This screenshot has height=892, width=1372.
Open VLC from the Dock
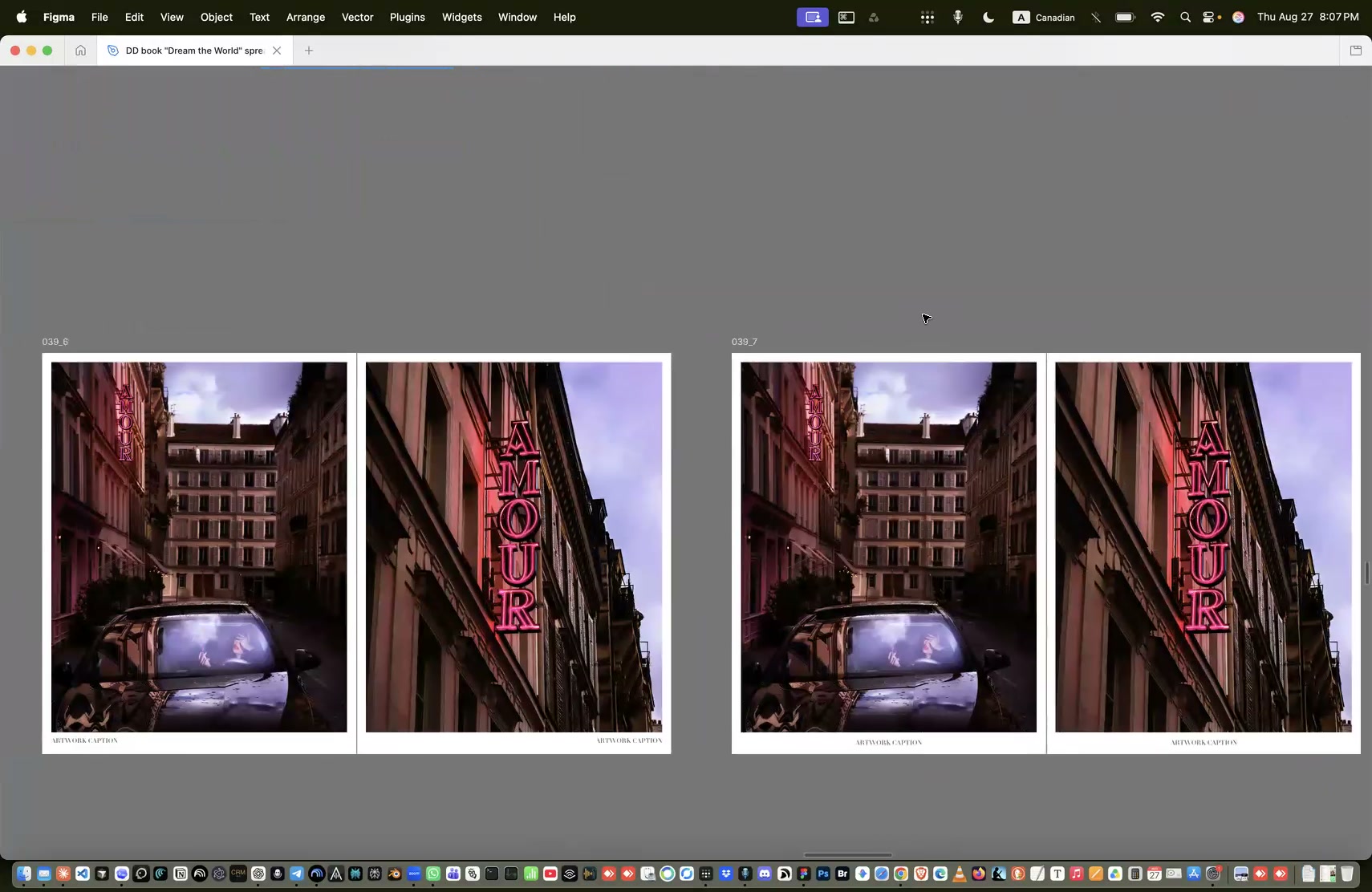coord(960,874)
